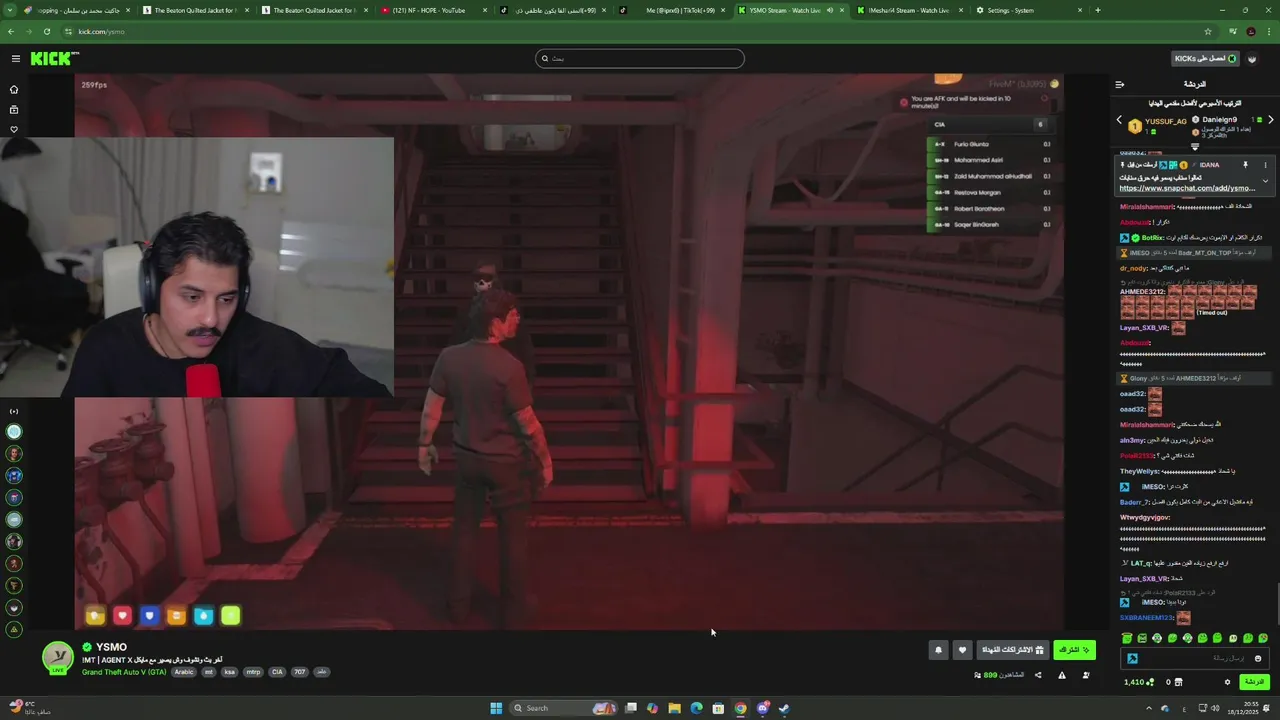Report the stream via warning icon

1061,675
